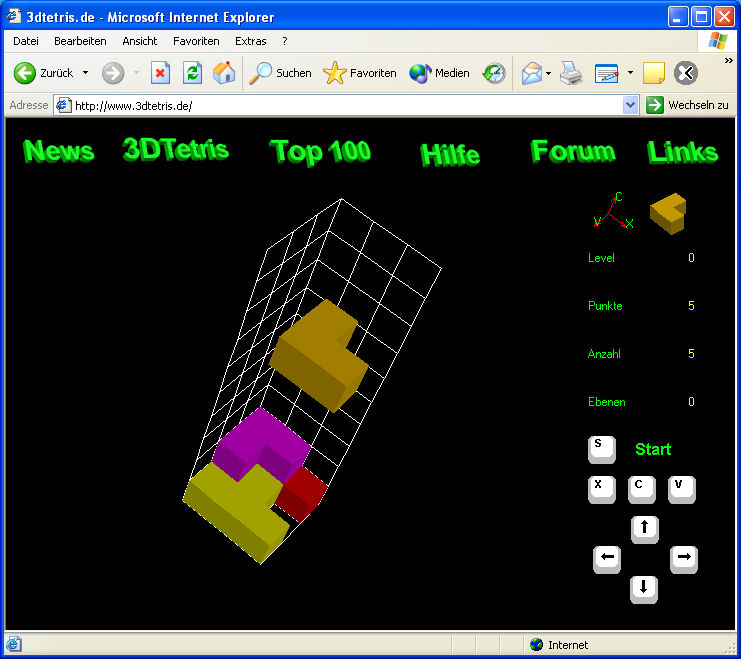The width and height of the screenshot is (741, 659).
Task: Show more toolbar buttons via chevron
Action: [x=728, y=61]
